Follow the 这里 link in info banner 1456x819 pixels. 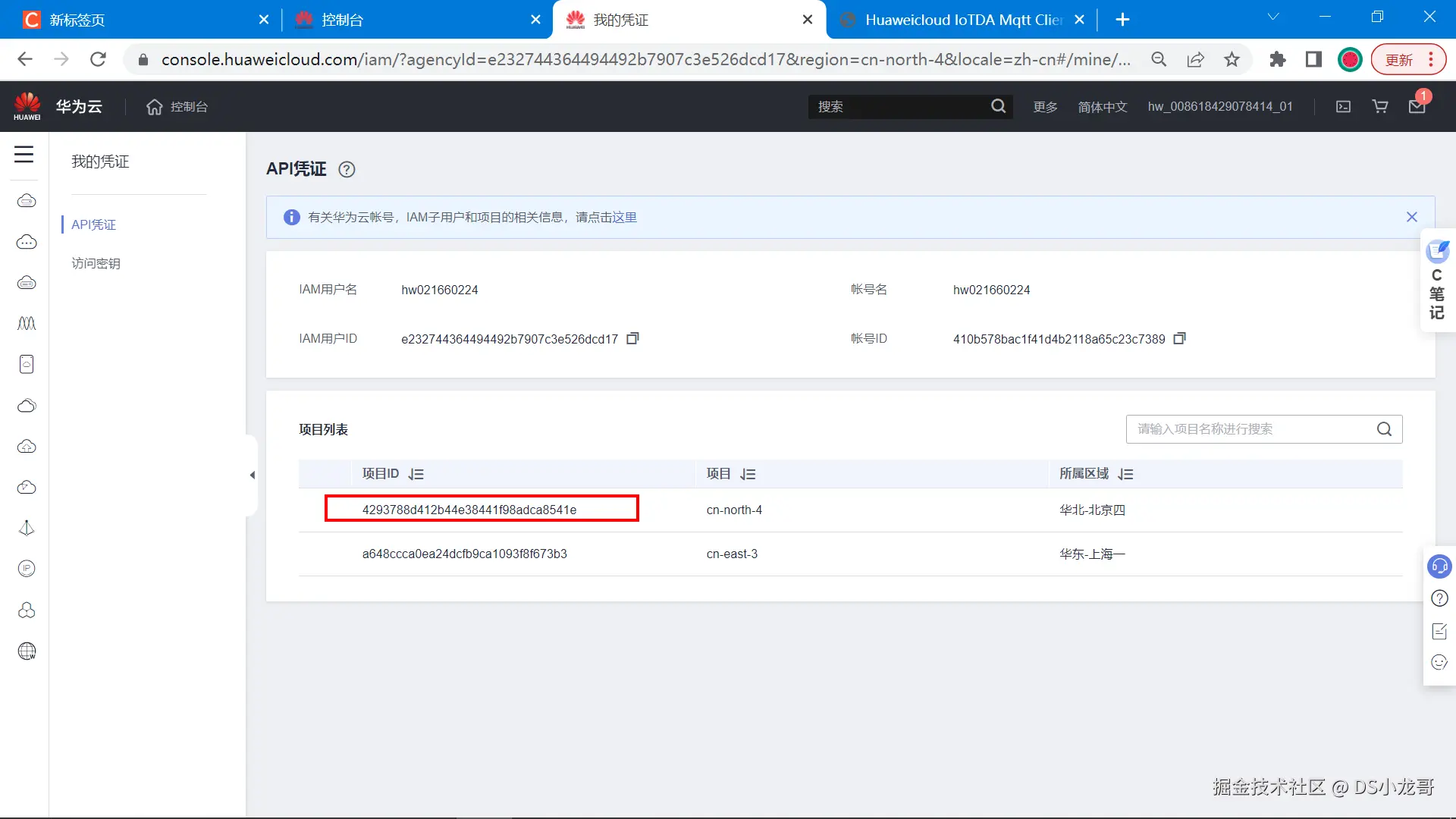624,218
